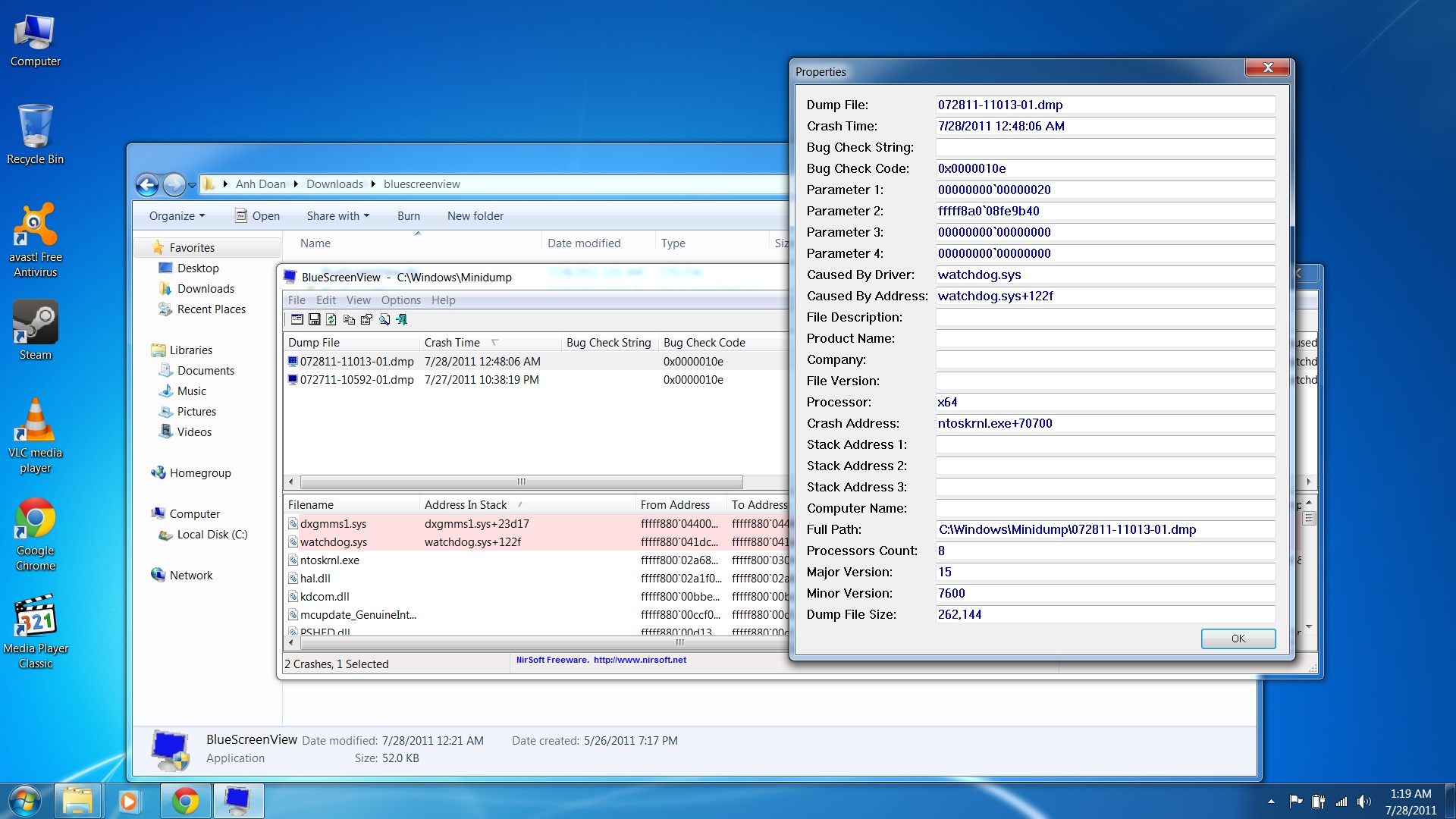Expand the Anh Doan breadcrumb arrow
This screenshot has height=819, width=1456.
click(296, 184)
